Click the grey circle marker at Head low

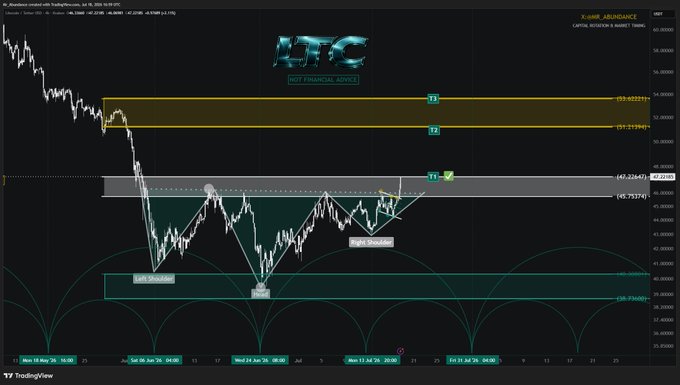pos(260,286)
